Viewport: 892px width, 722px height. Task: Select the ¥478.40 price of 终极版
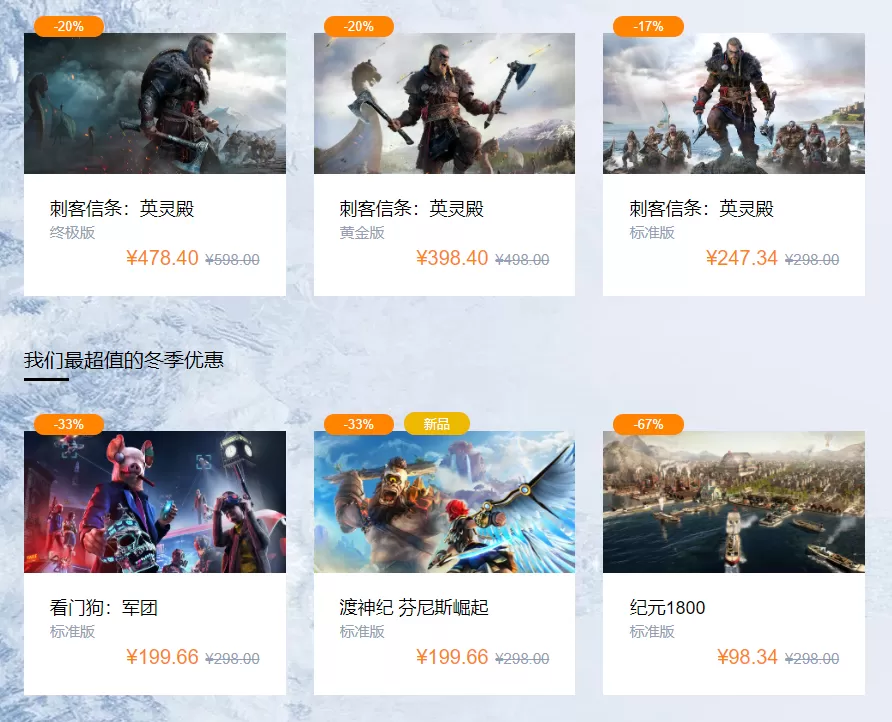point(162,258)
